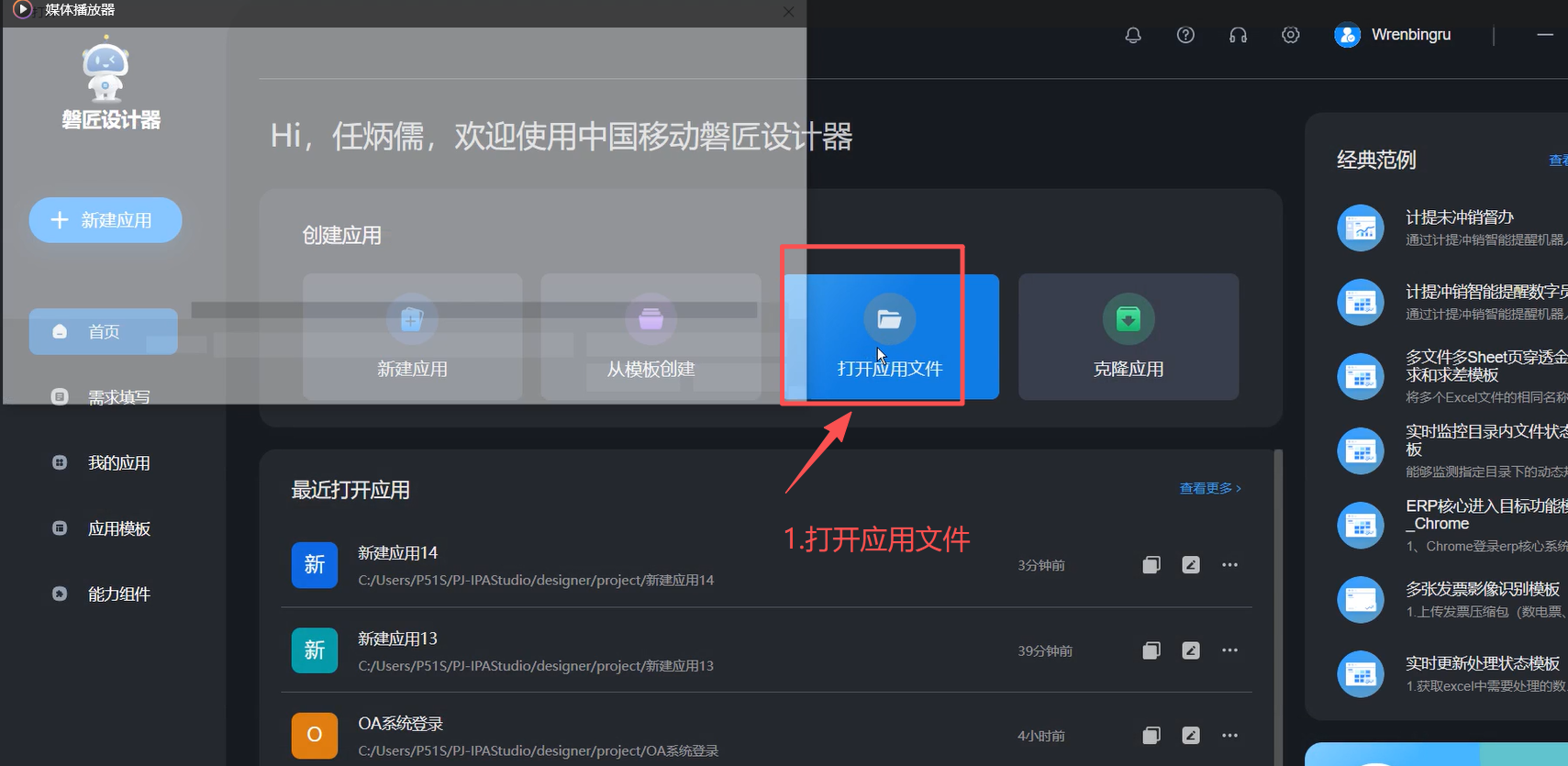
Task: Click the icon beside 计提未冲销督办
Action: tap(1361, 228)
